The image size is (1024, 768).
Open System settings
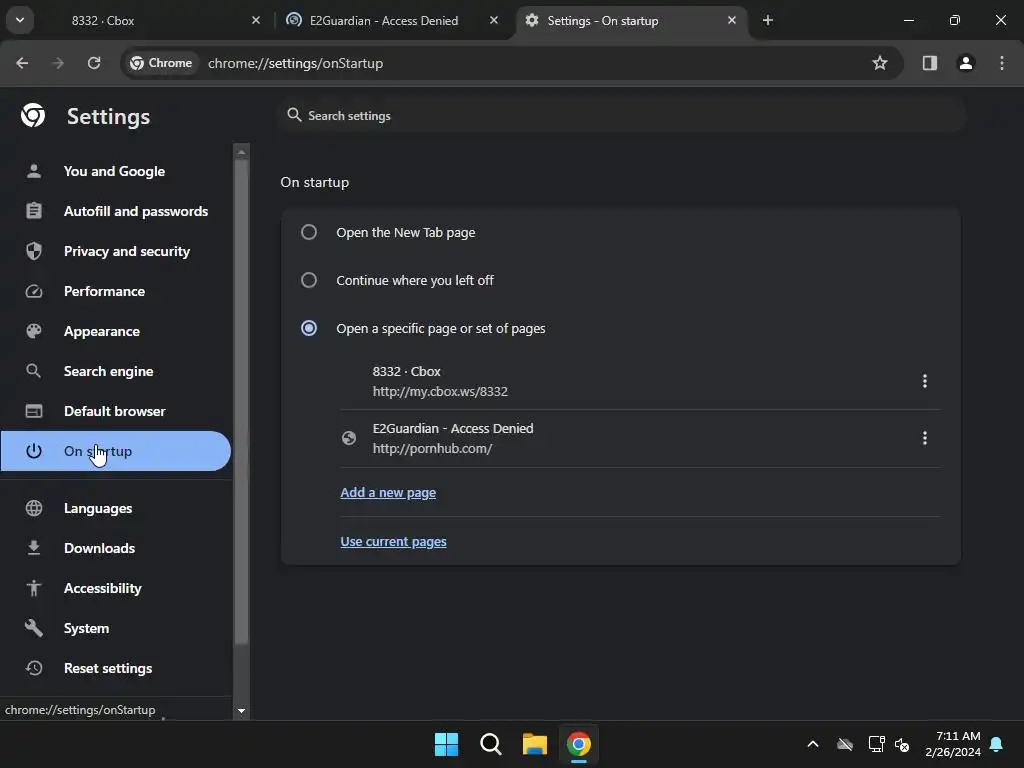click(x=116, y=628)
